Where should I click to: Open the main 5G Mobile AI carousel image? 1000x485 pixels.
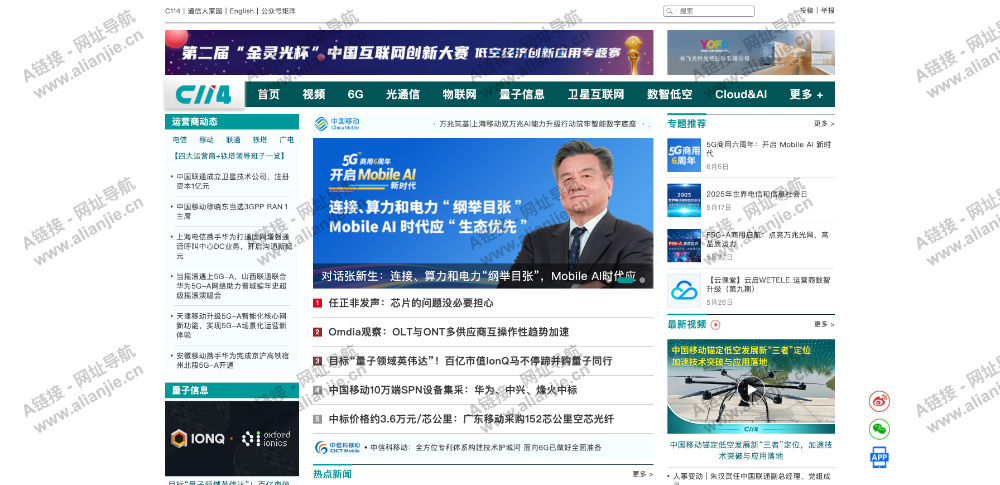point(483,213)
